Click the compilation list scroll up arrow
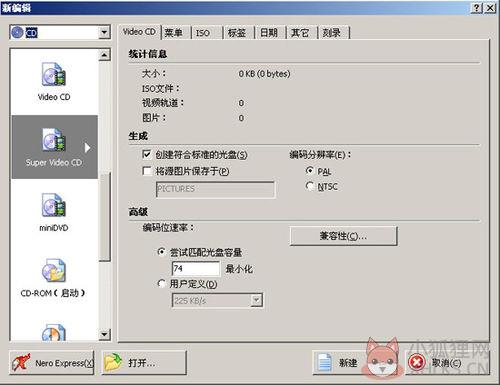Image resolution: width=500 pixels, height=385 pixels. click(x=104, y=55)
